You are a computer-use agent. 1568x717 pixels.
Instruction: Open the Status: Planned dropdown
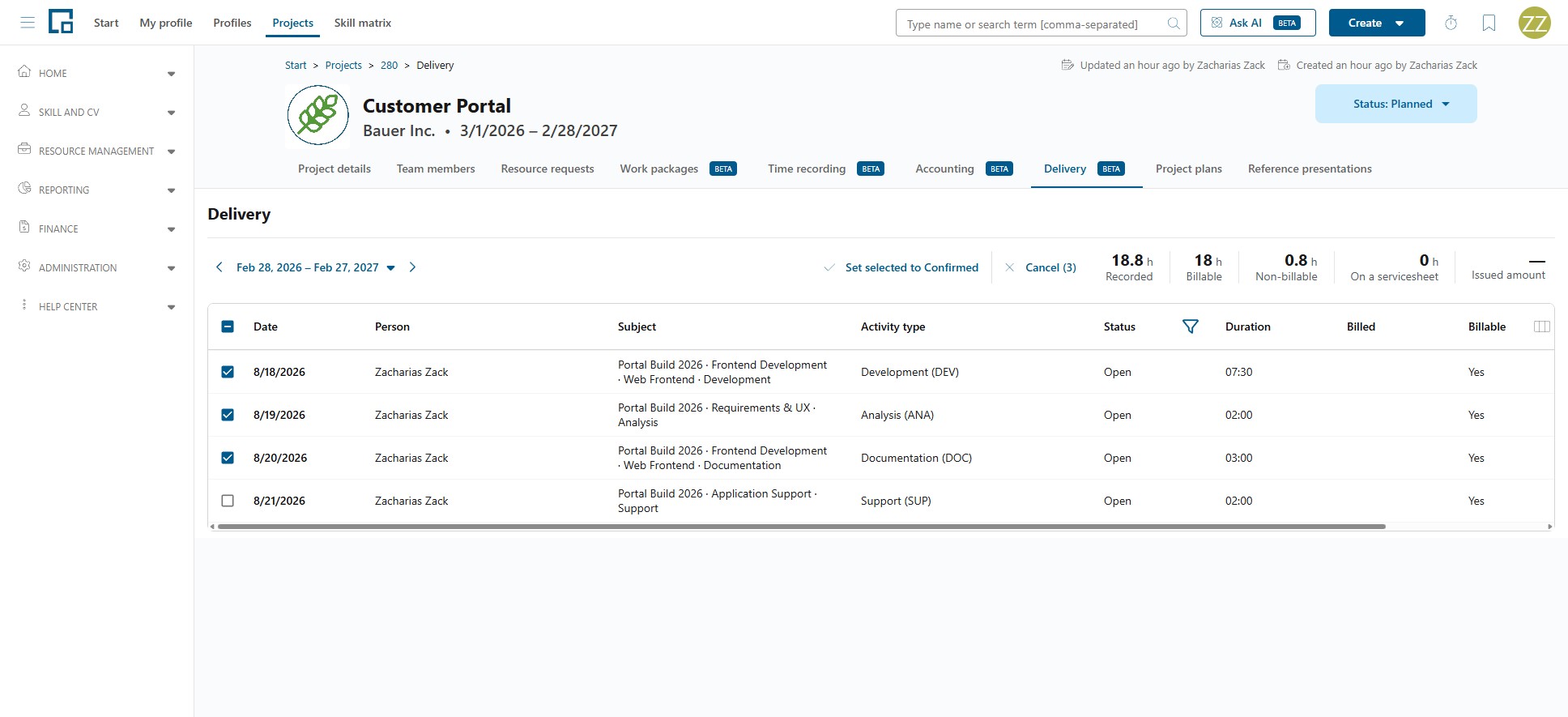pyautogui.click(x=1395, y=104)
